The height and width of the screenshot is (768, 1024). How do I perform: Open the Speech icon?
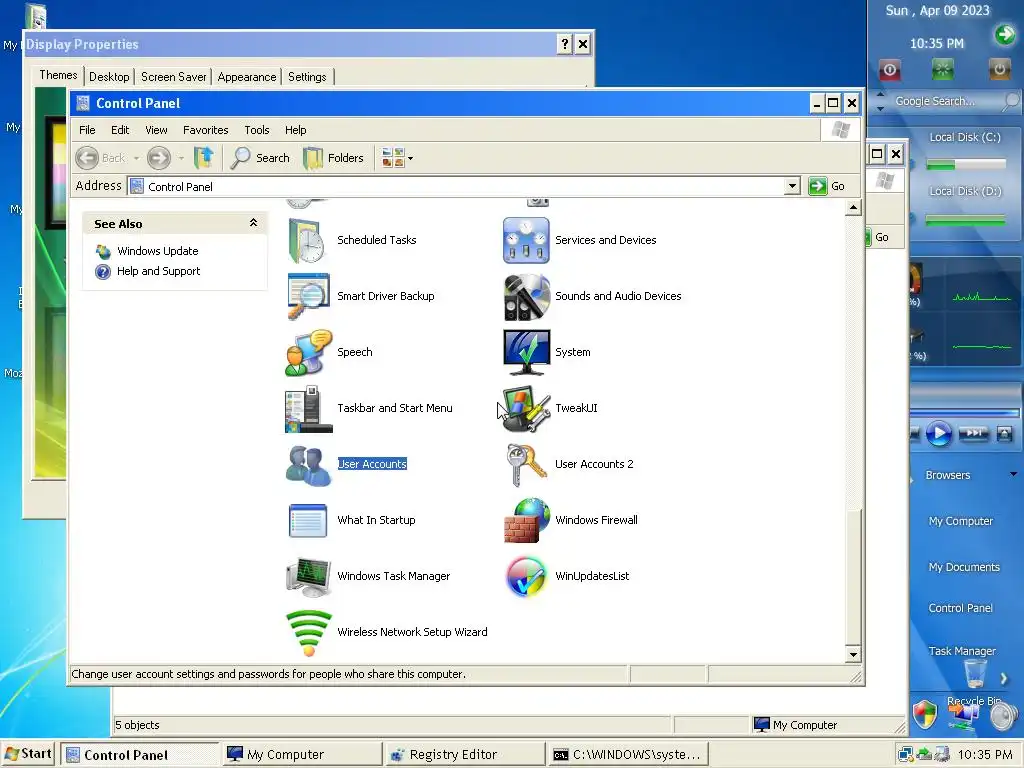point(308,353)
